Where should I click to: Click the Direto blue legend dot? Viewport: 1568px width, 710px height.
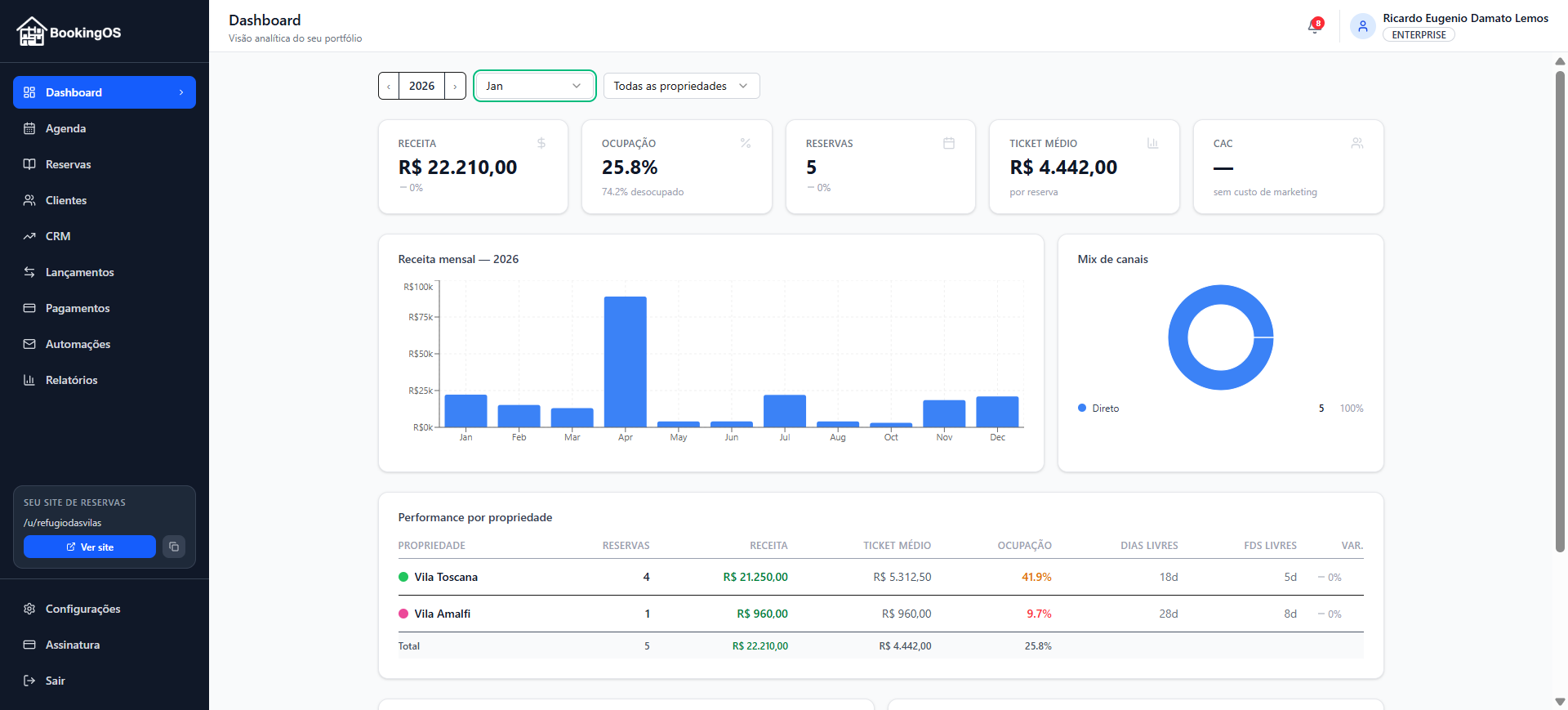[x=1082, y=408]
